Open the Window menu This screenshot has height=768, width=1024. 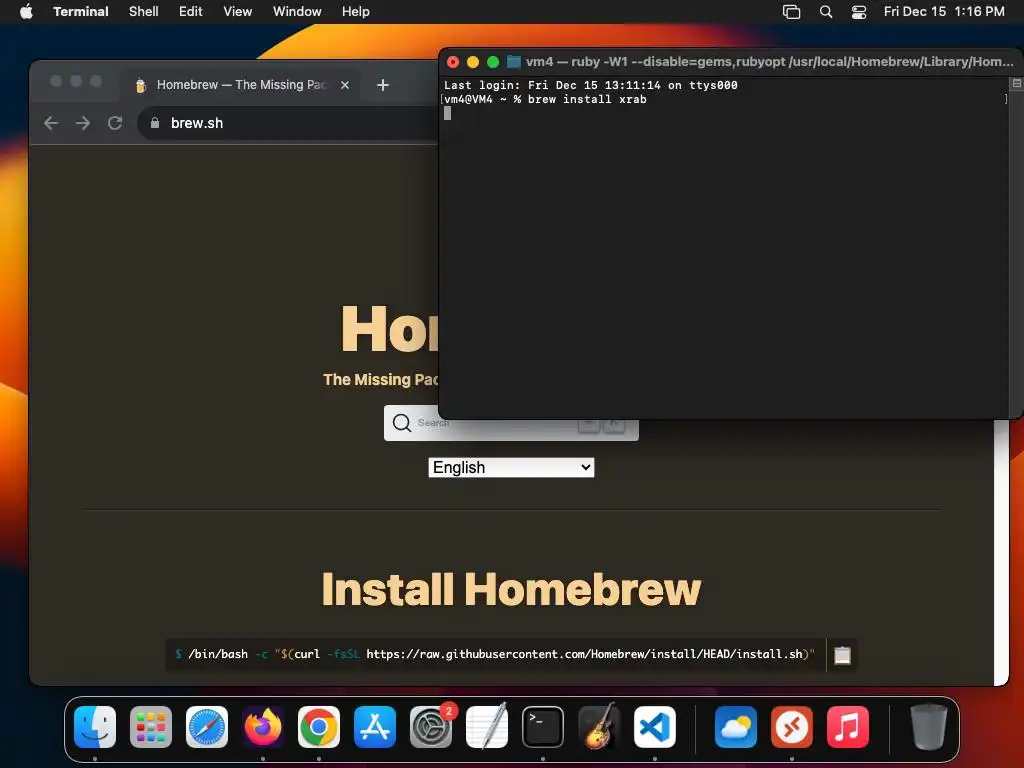click(x=297, y=11)
